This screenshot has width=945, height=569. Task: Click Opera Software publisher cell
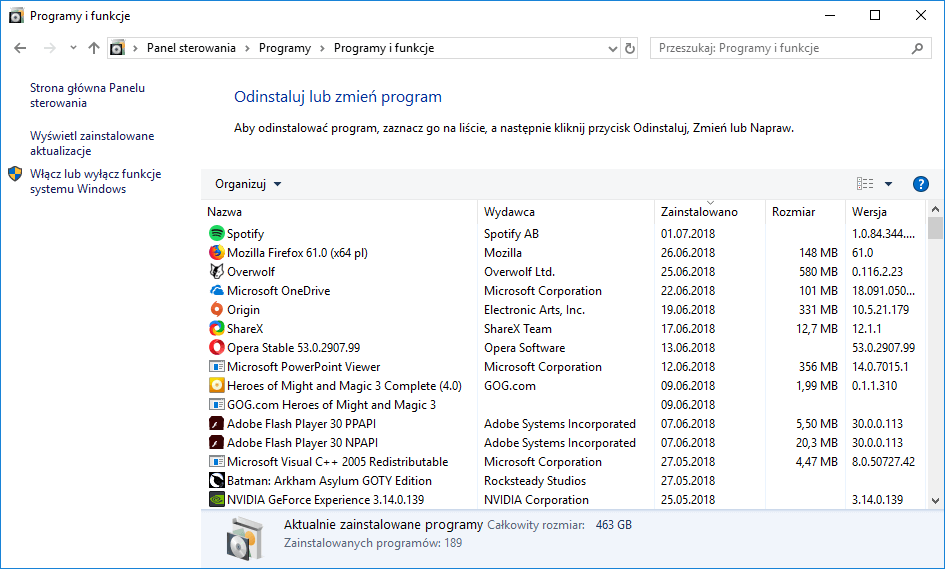(x=524, y=348)
